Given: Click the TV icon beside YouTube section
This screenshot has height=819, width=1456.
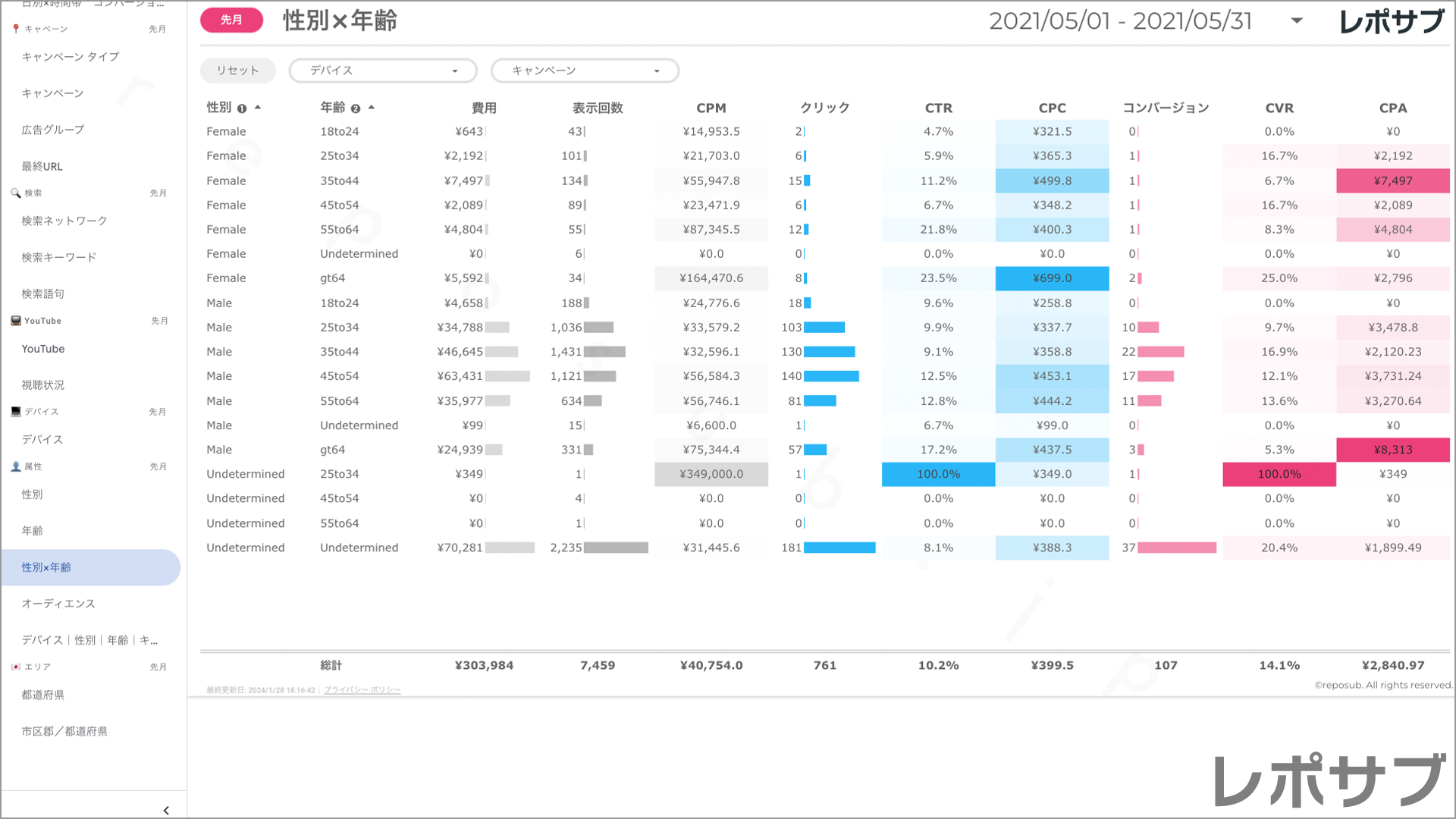Looking at the screenshot, I should pos(16,320).
